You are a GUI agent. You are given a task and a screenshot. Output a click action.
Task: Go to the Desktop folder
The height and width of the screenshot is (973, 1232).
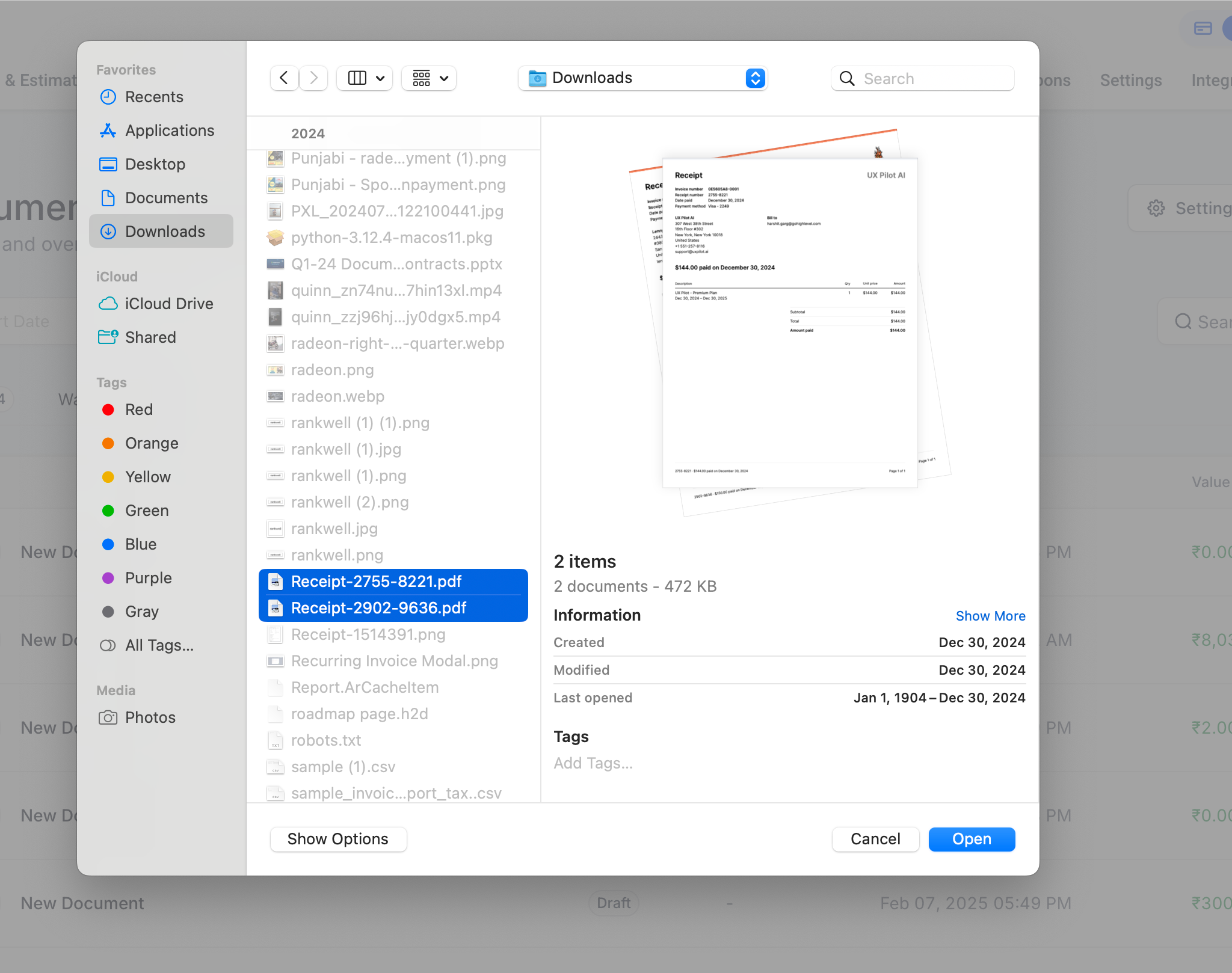tap(155, 164)
